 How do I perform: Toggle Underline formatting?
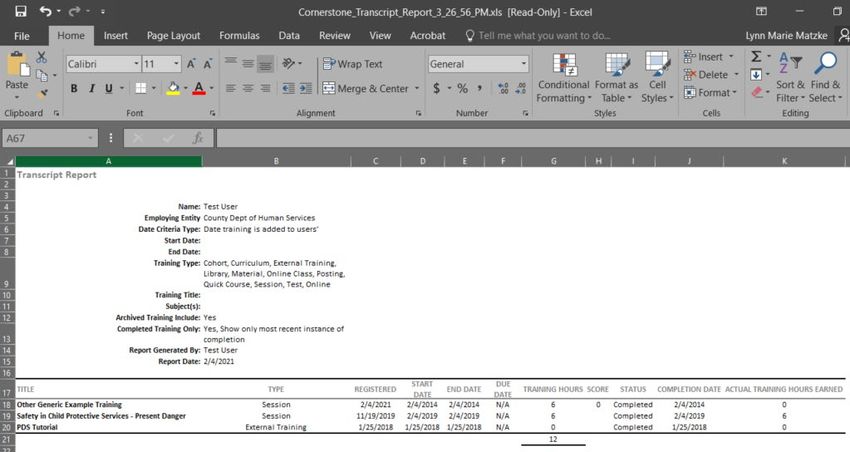tap(109, 88)
